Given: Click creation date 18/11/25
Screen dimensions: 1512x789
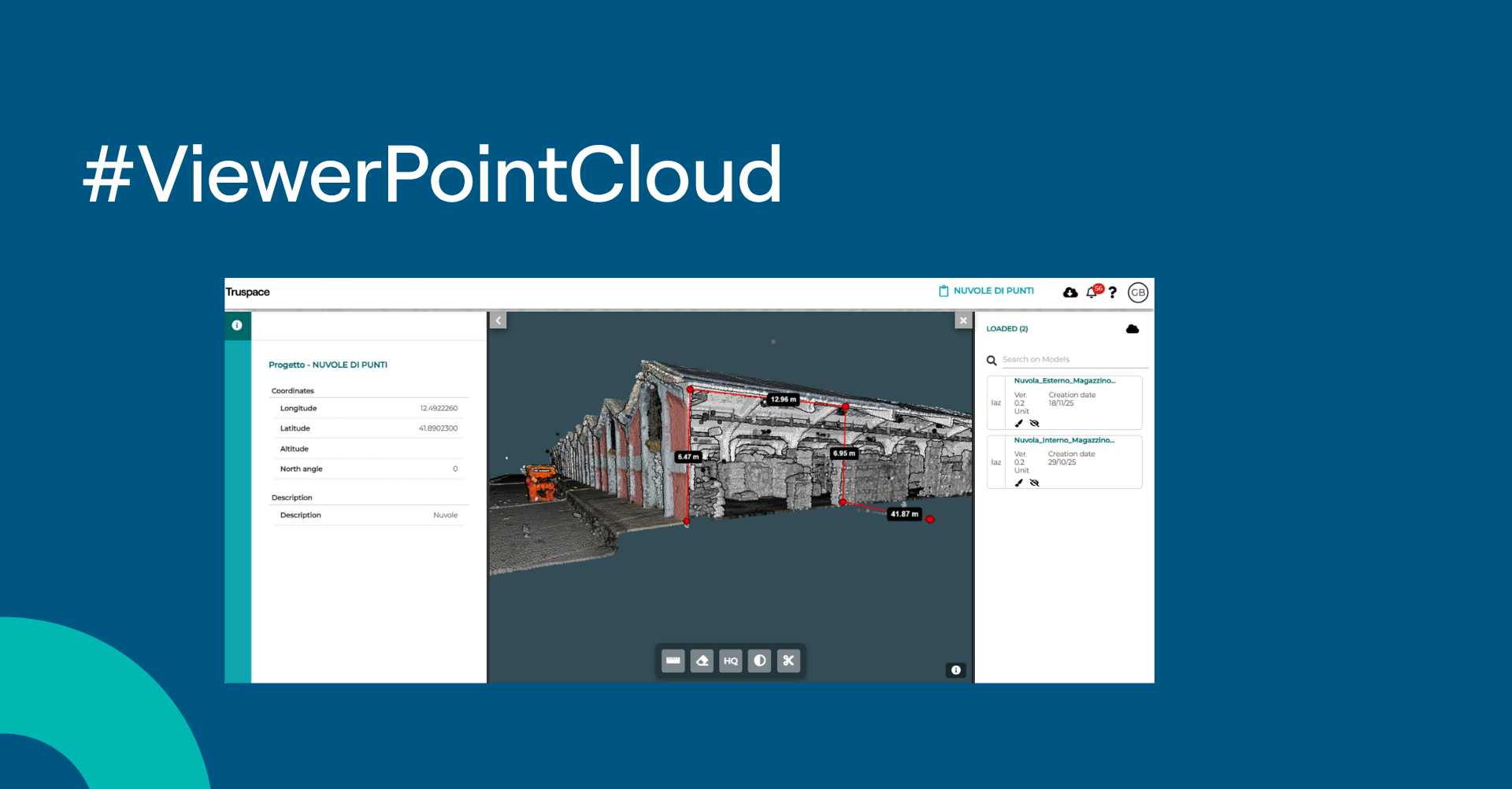Looking at the screenshot, I should tap(1062, 403).
